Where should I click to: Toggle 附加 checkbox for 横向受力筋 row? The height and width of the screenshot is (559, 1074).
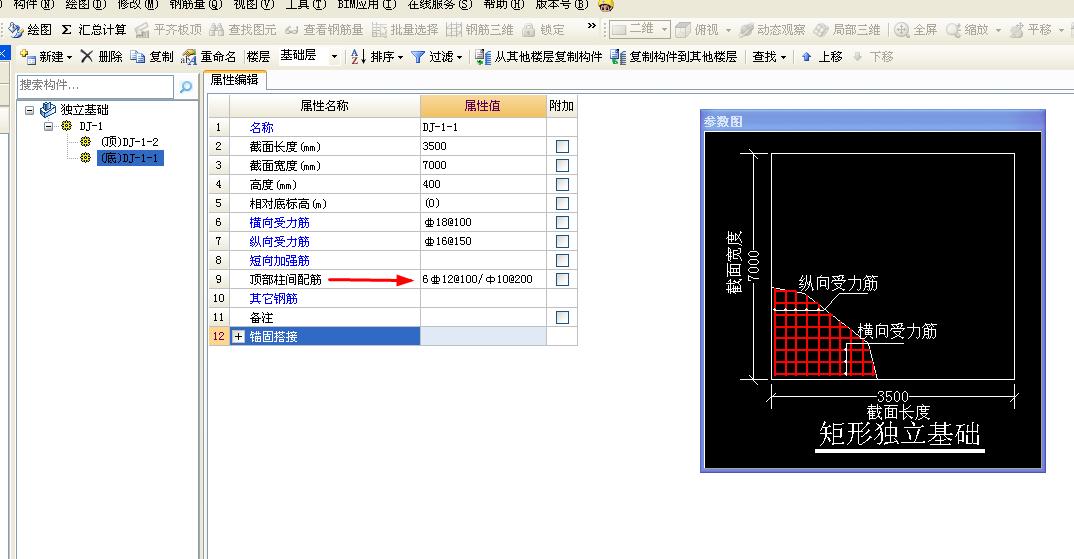click(562, 222)
